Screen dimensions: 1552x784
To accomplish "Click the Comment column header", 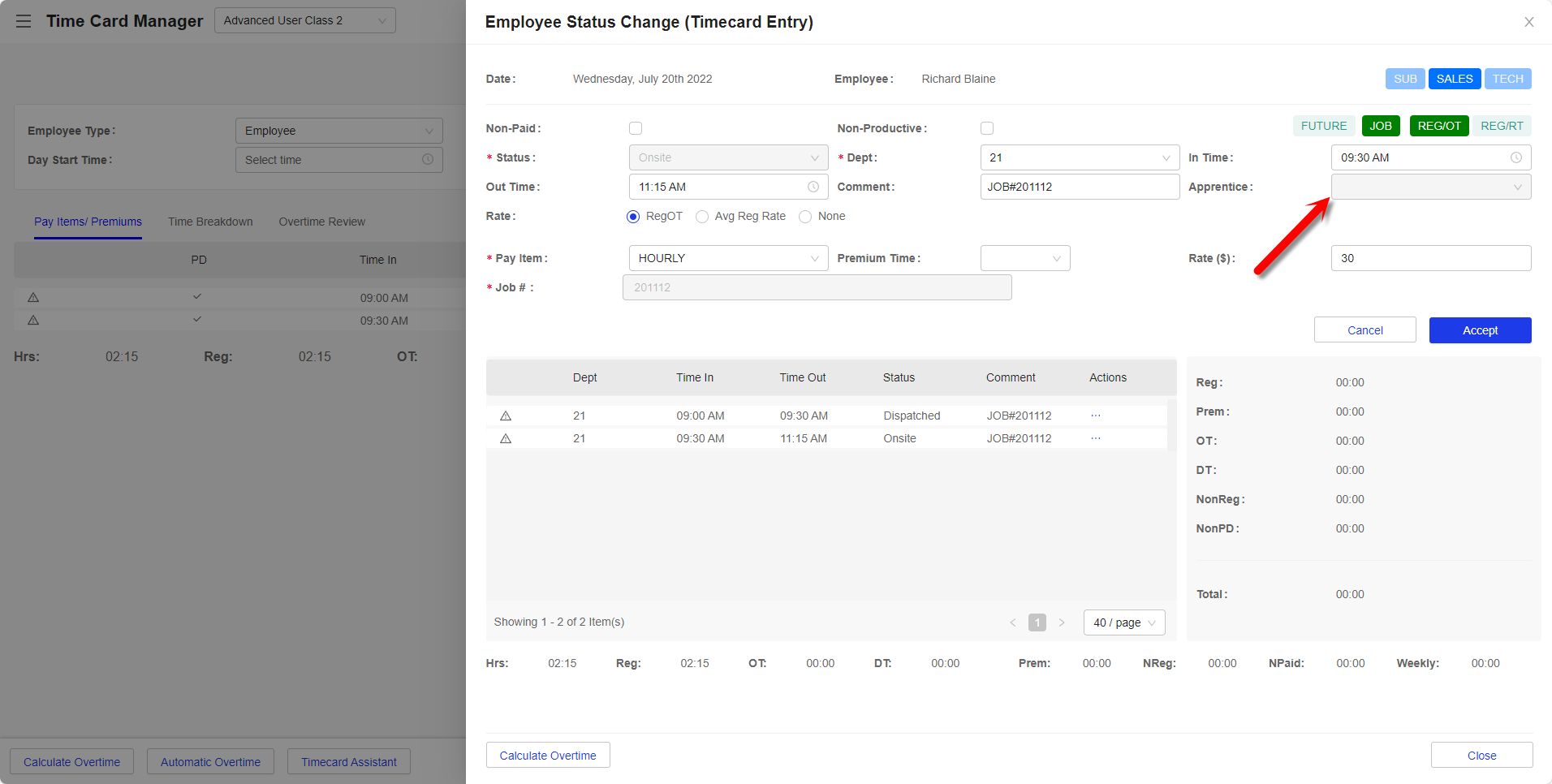I will tap(1011, 377).
